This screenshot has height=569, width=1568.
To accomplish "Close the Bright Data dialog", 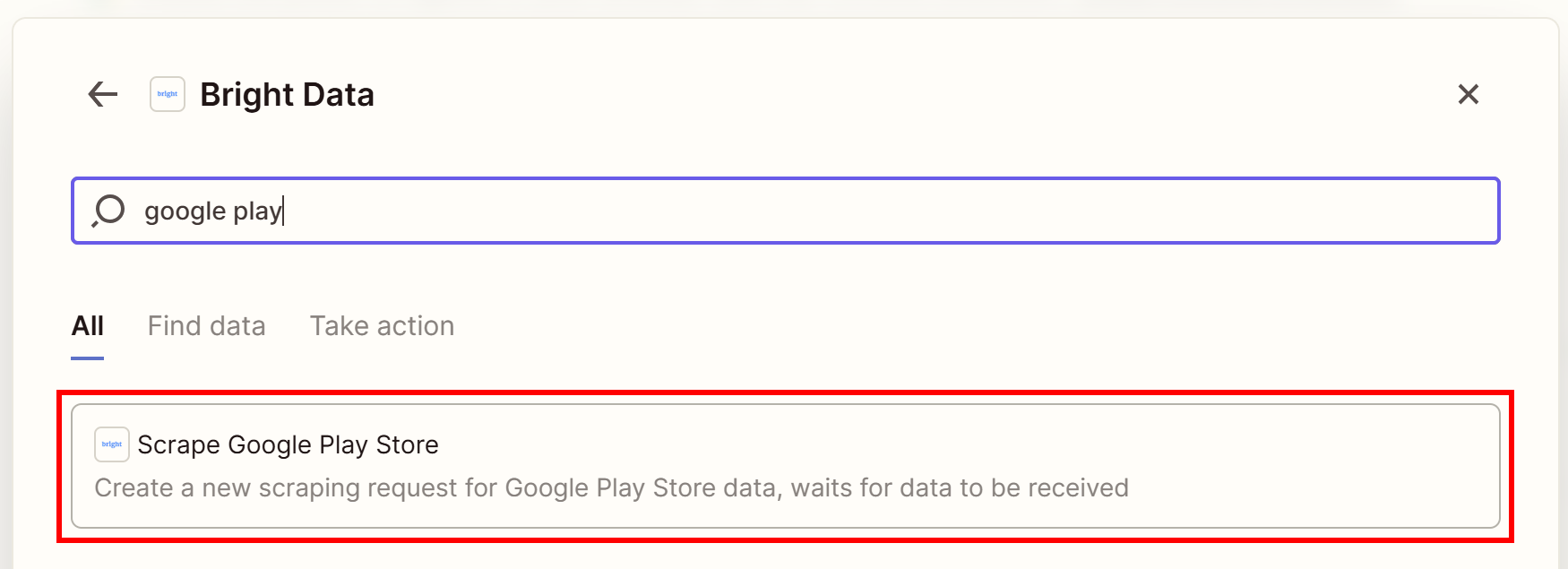I will tap(1468, 94).
